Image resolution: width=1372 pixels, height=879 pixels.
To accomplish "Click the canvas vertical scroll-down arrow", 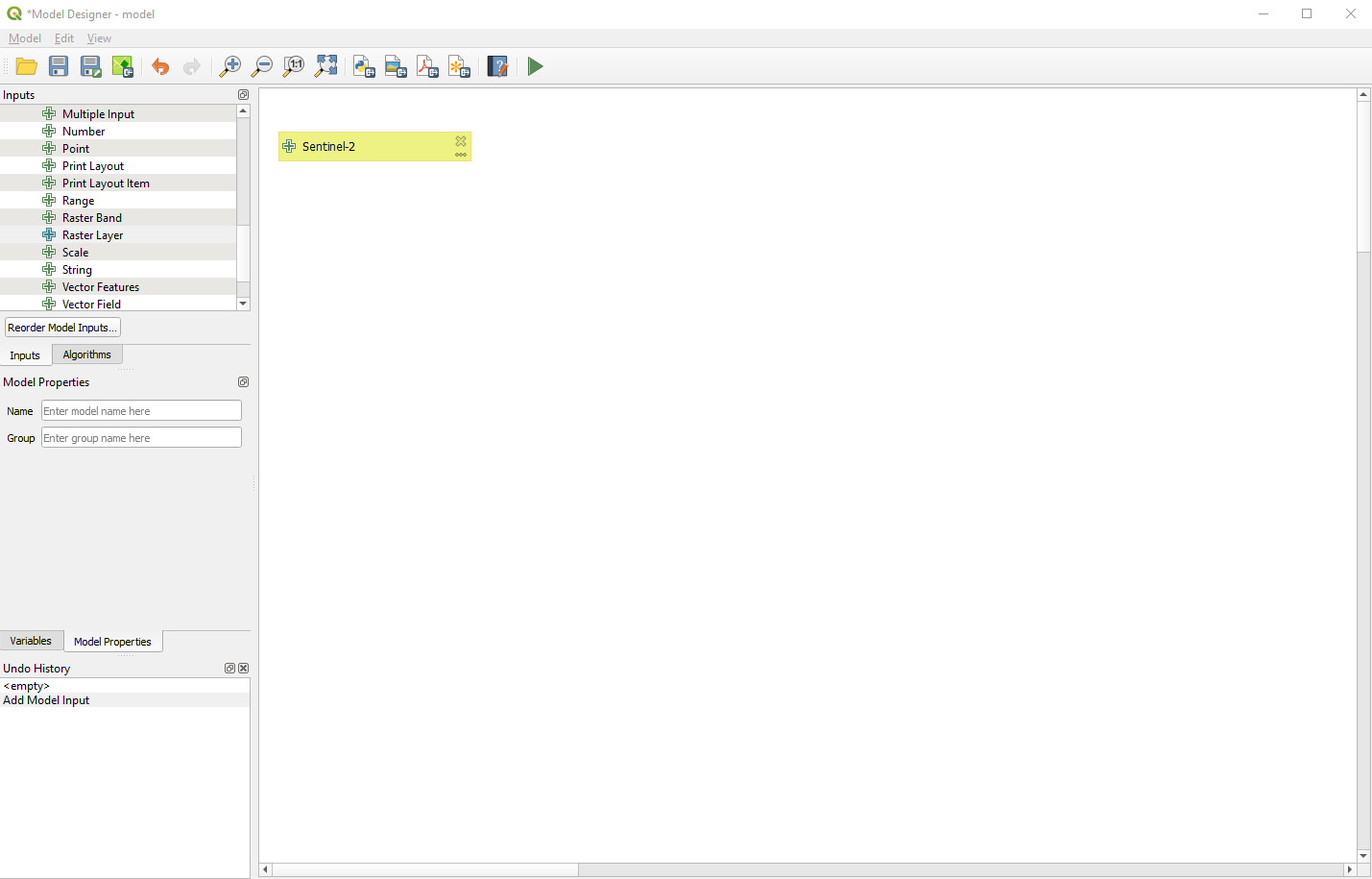I will [1363, 856].
